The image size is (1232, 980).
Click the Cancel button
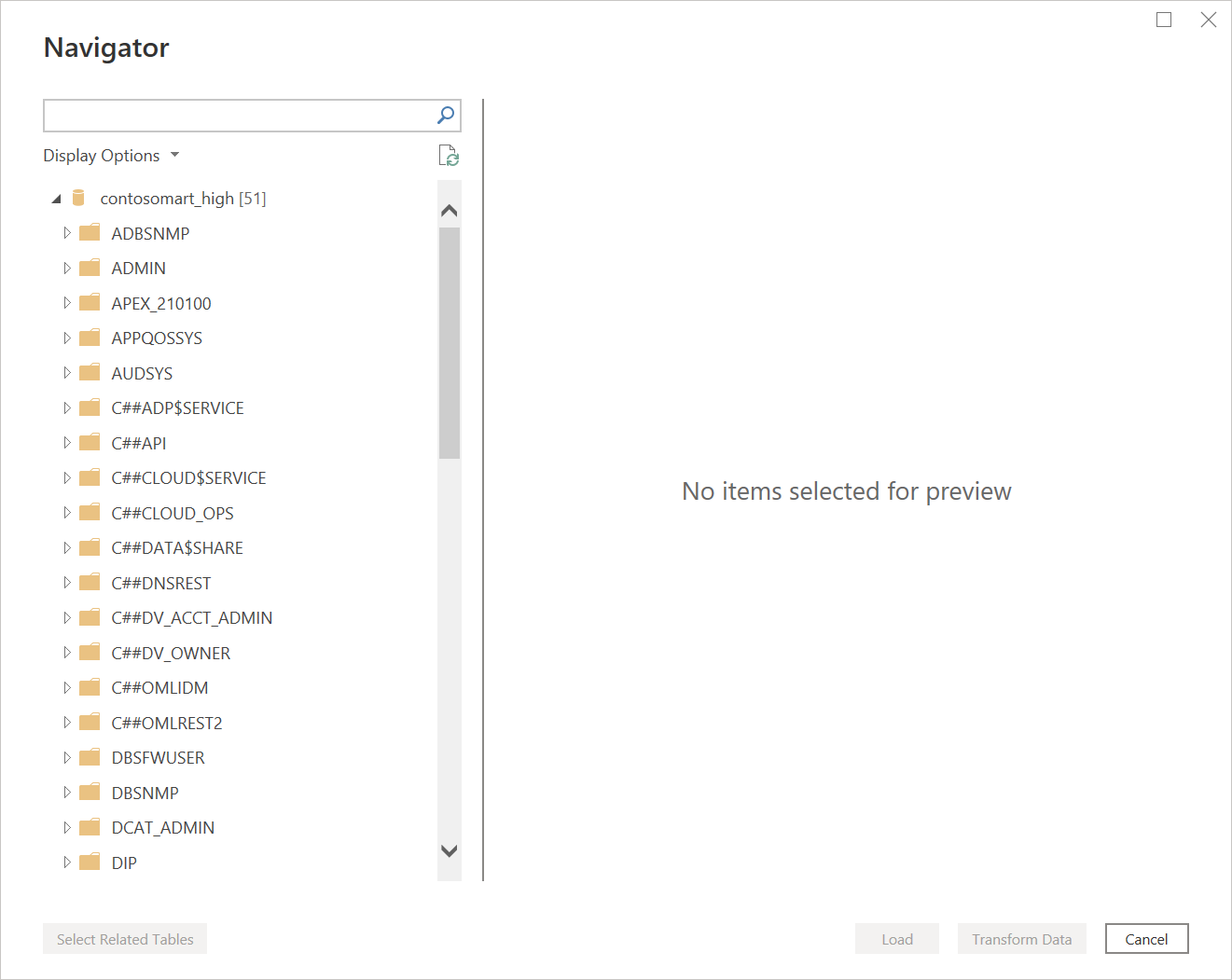(1146, 938)
